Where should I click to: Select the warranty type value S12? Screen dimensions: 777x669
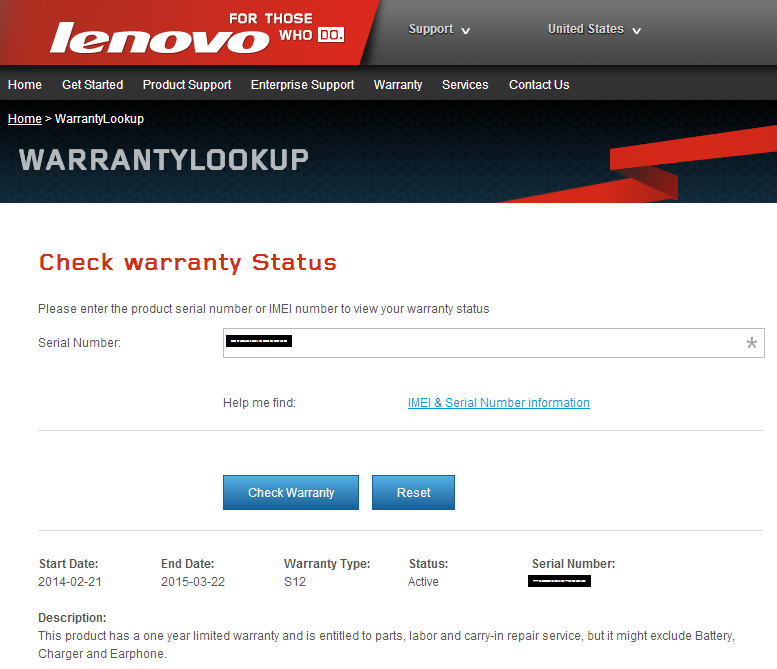(x=295, y=582)
